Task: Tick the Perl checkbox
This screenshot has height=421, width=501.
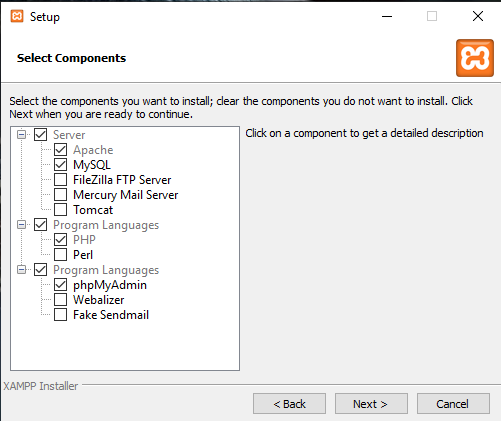Action: click(60, 254)
